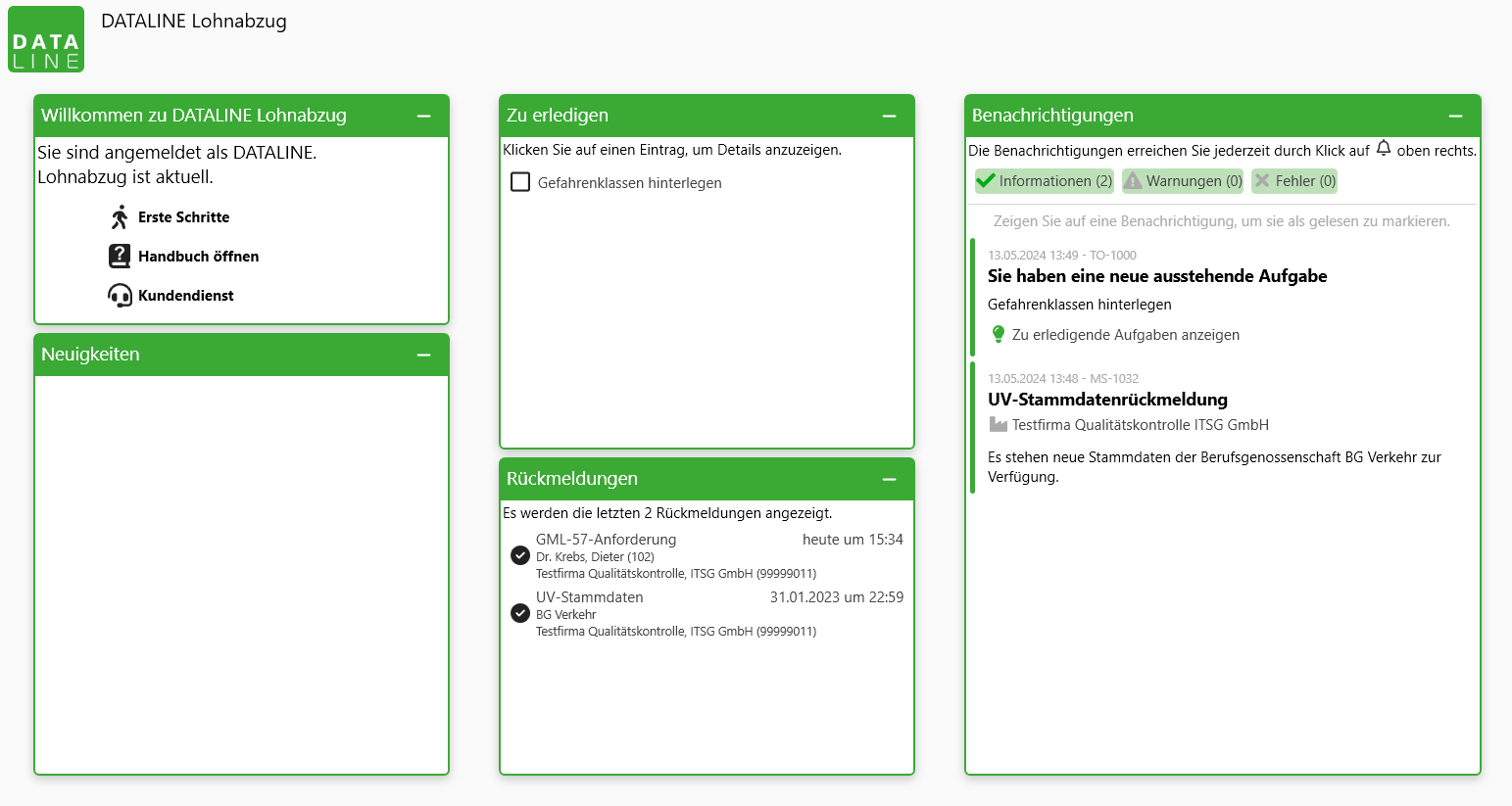Click the factory icon beside Testfirma Qualitätskontrolle
The image size is (1512, 806).
998,425
